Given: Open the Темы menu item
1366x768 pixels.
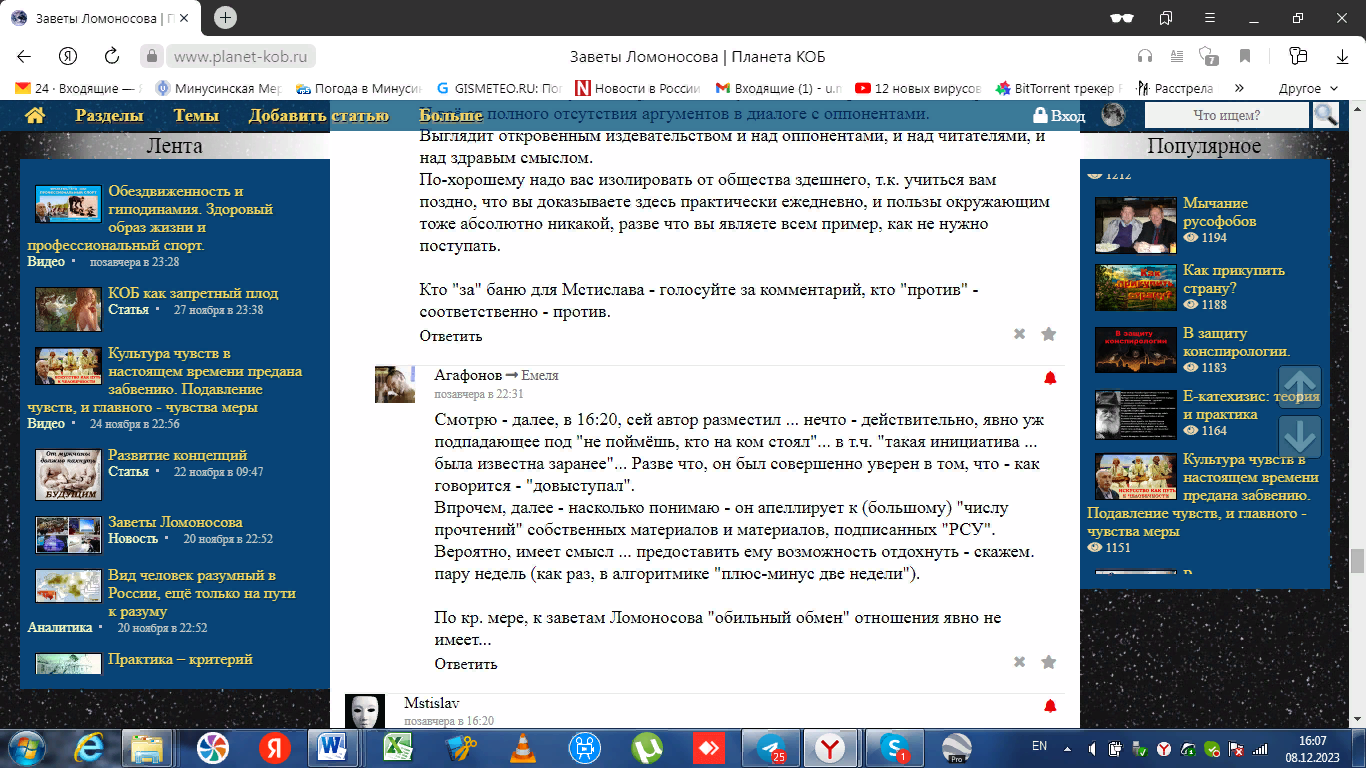Looking at the screenshot, I should (196, 116).
